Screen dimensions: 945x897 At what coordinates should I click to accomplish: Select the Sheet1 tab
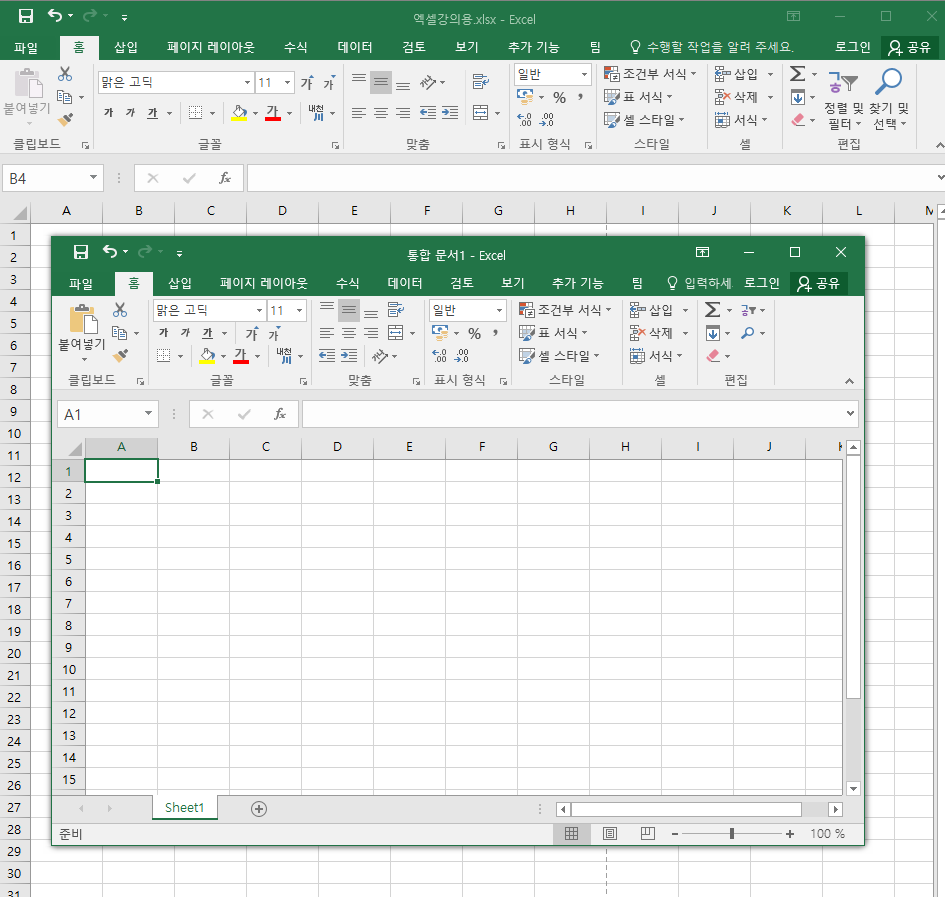pyautogui.click(x=184, y=808)
